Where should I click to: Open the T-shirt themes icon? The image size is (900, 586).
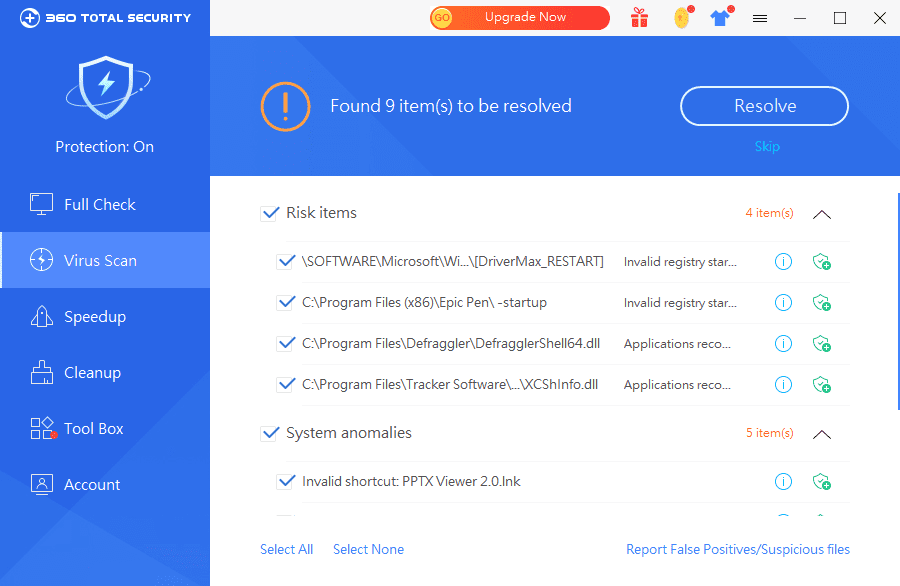[720, 18]
